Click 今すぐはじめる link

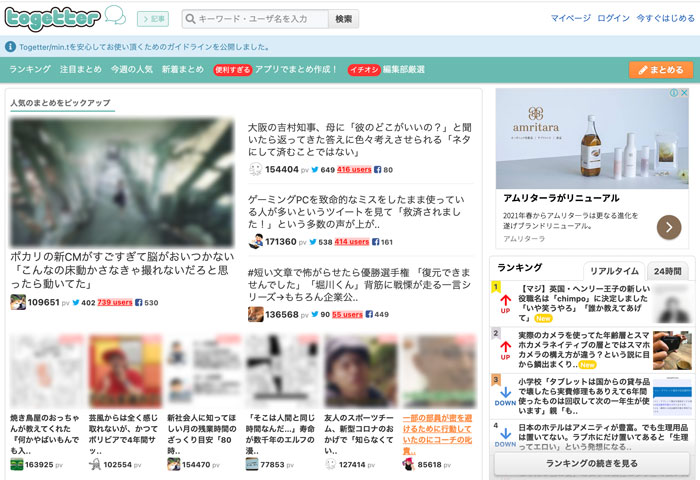click(x=665, y=18)
